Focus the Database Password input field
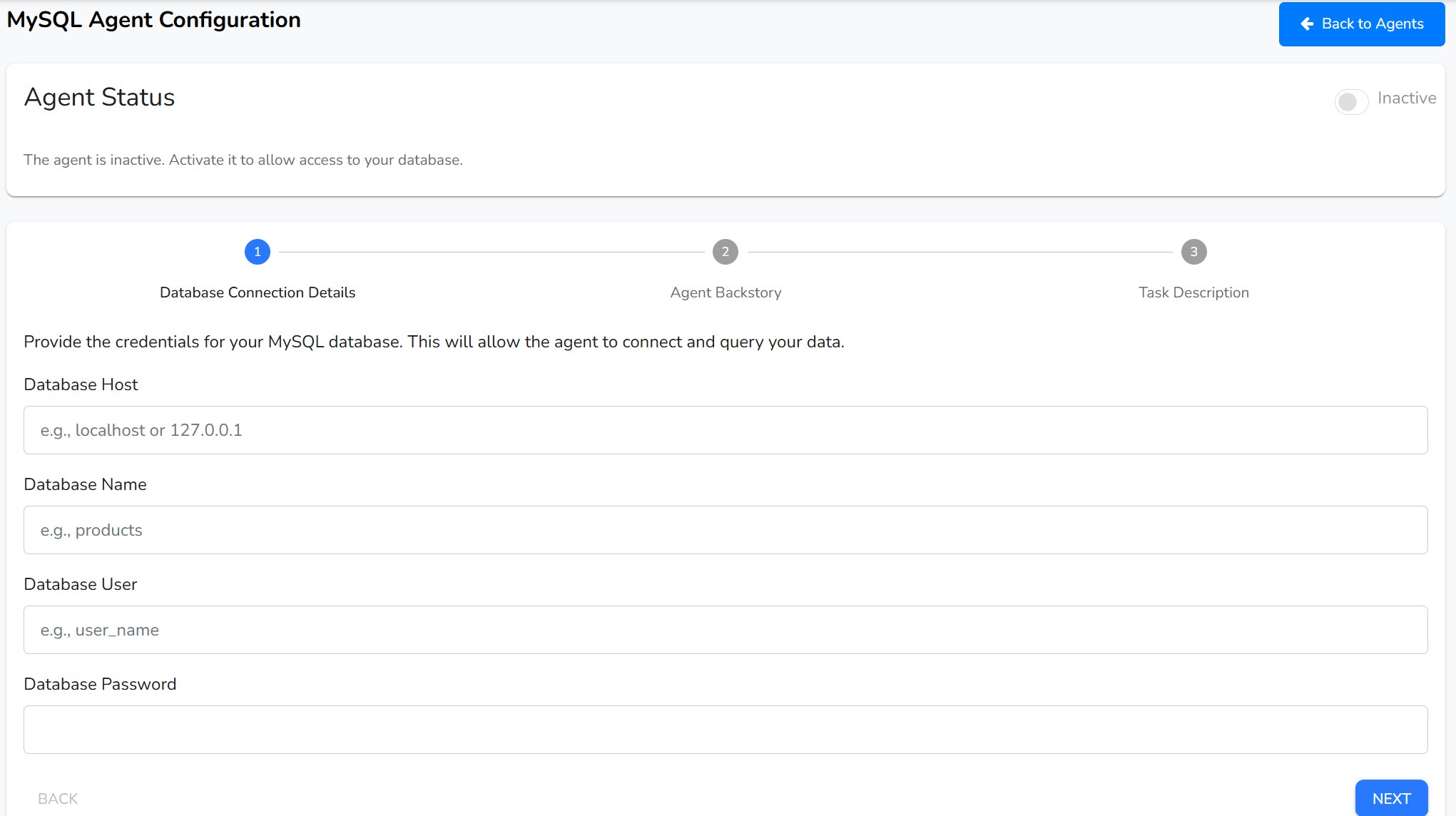1456x816 pixels. click(x=725, y=730)
